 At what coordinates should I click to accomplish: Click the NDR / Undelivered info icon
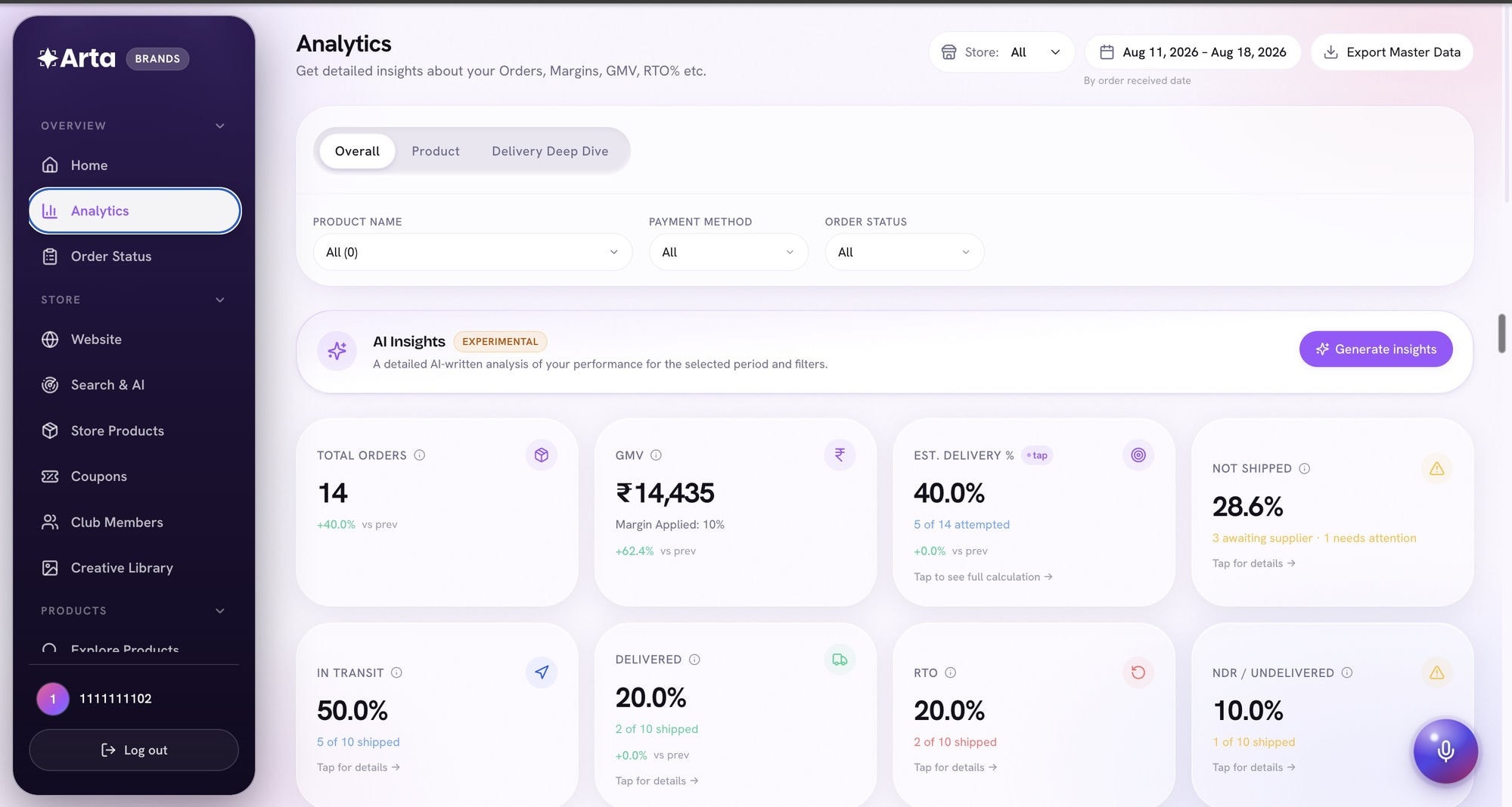[x=1346, y=672]
